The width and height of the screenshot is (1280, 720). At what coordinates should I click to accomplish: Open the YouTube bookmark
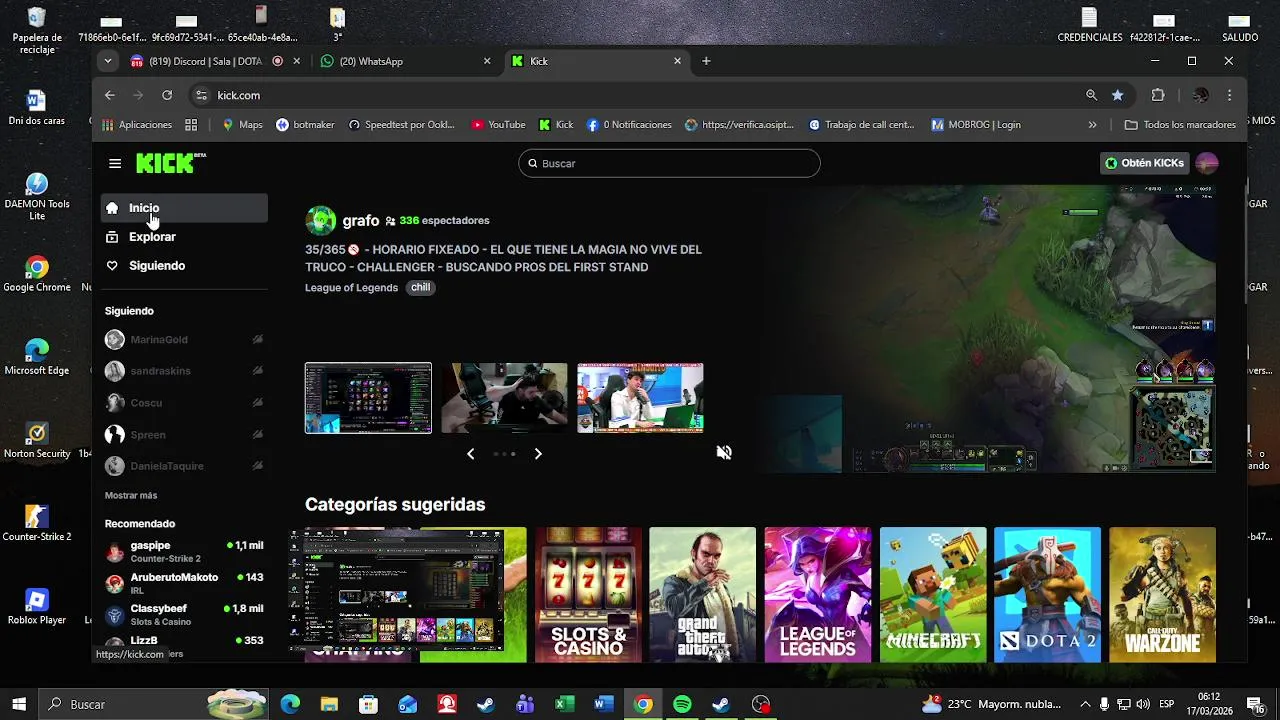(498, 125)
